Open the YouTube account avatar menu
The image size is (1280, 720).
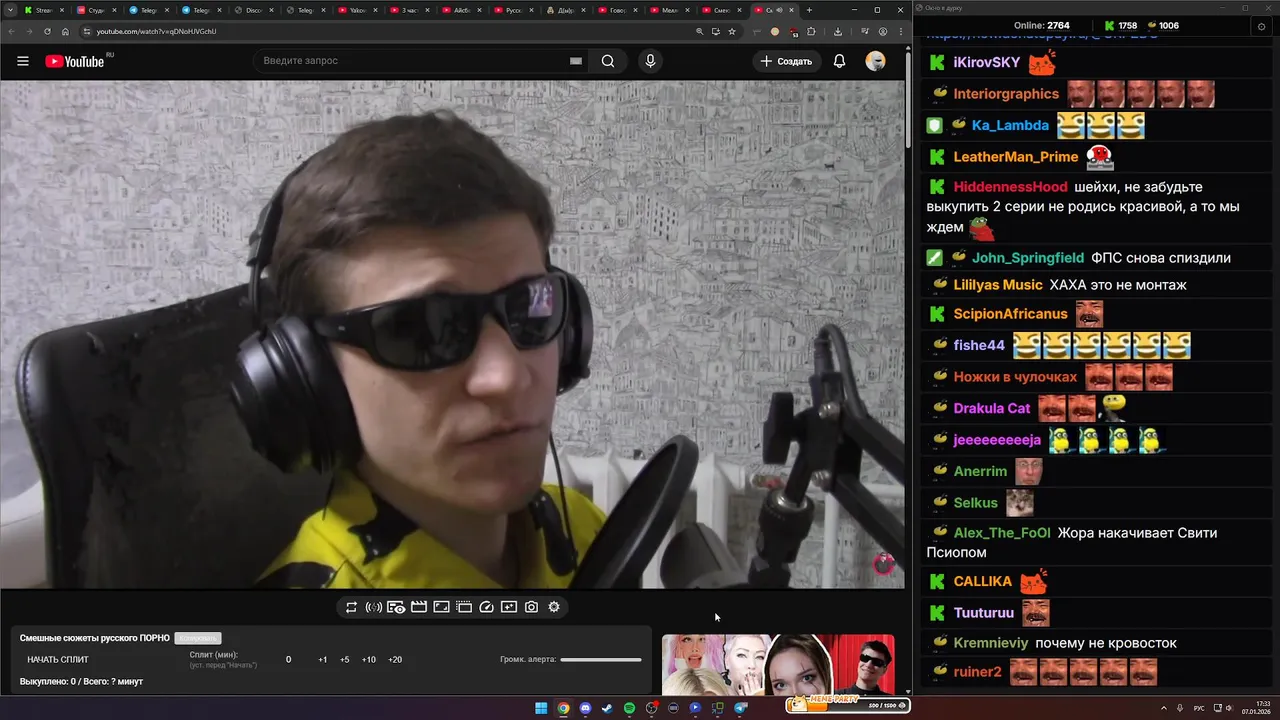pyautogui.click(x=875, y=61)
